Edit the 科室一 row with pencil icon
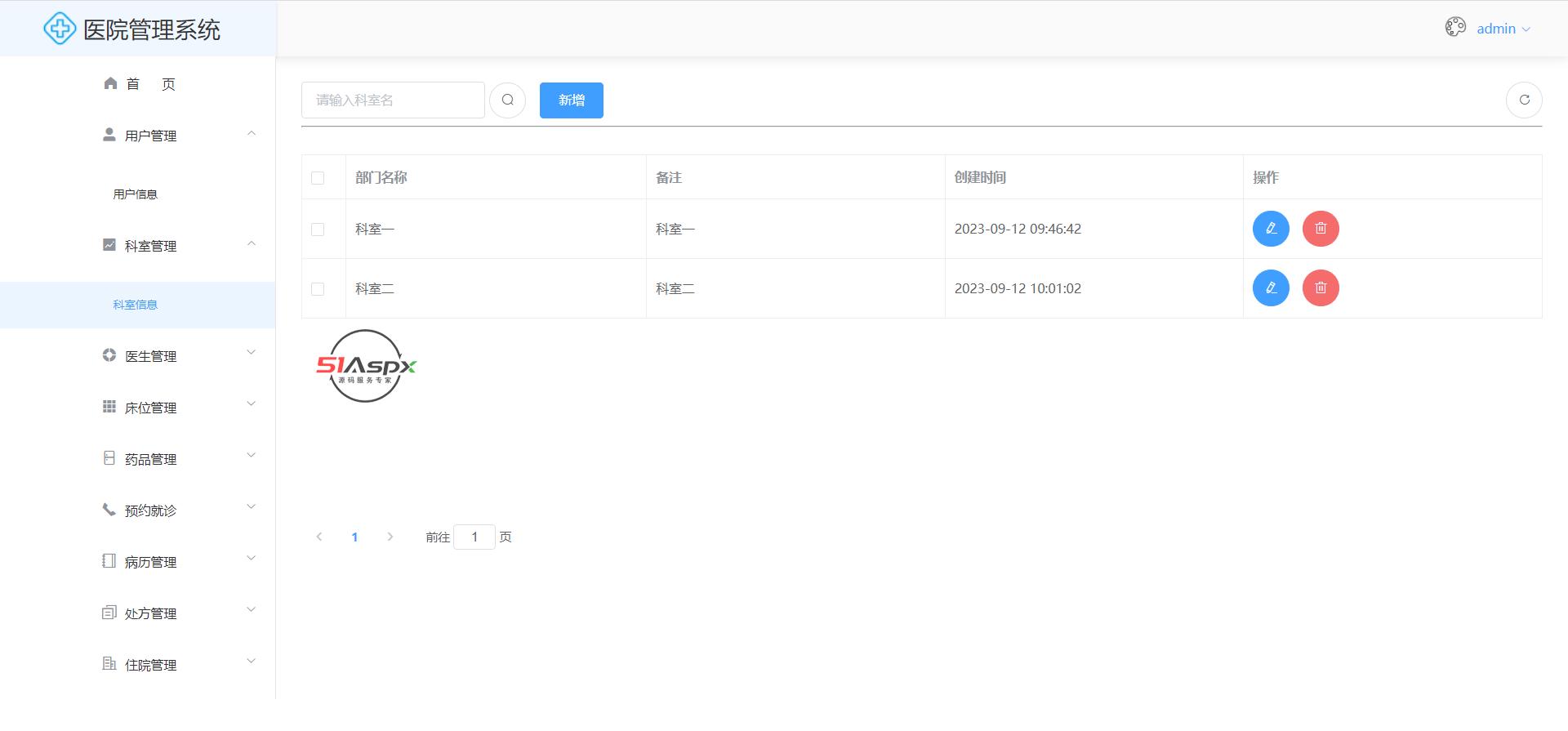Image resolution: width=1568 pixels, height=731 pixels. [1271, 229]
